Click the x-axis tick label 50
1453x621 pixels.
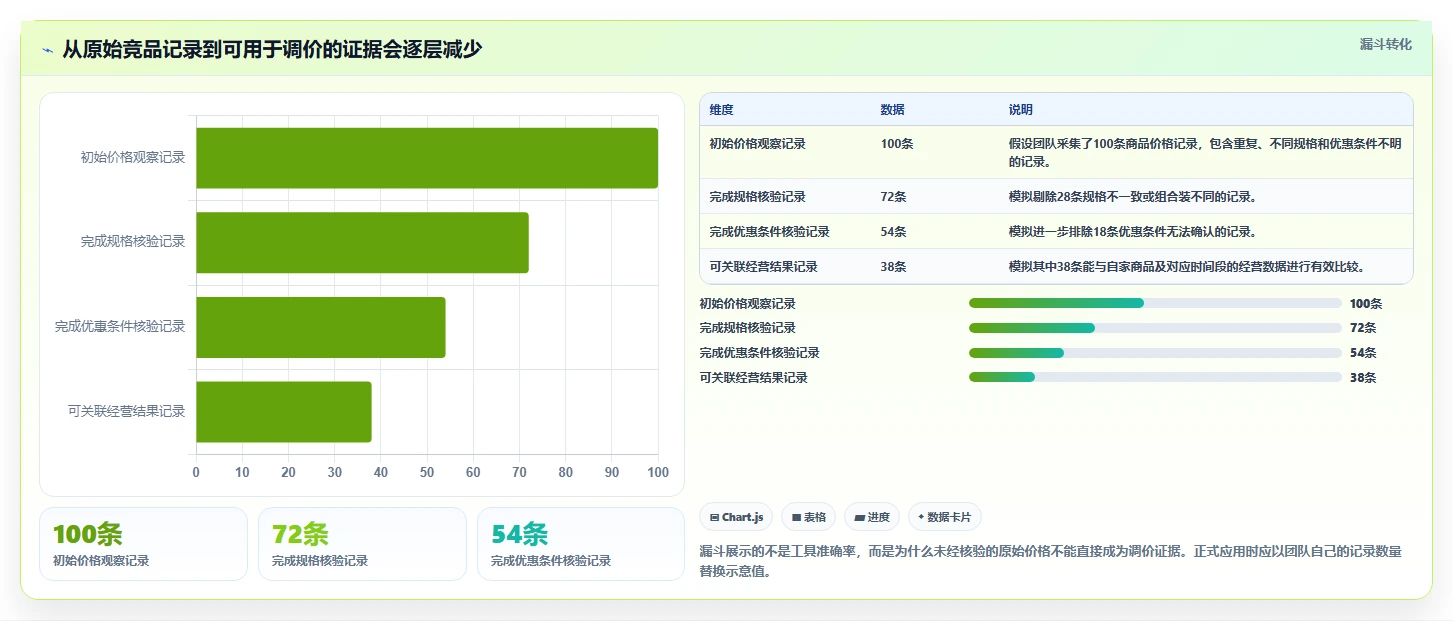click(x=427, y=472)
